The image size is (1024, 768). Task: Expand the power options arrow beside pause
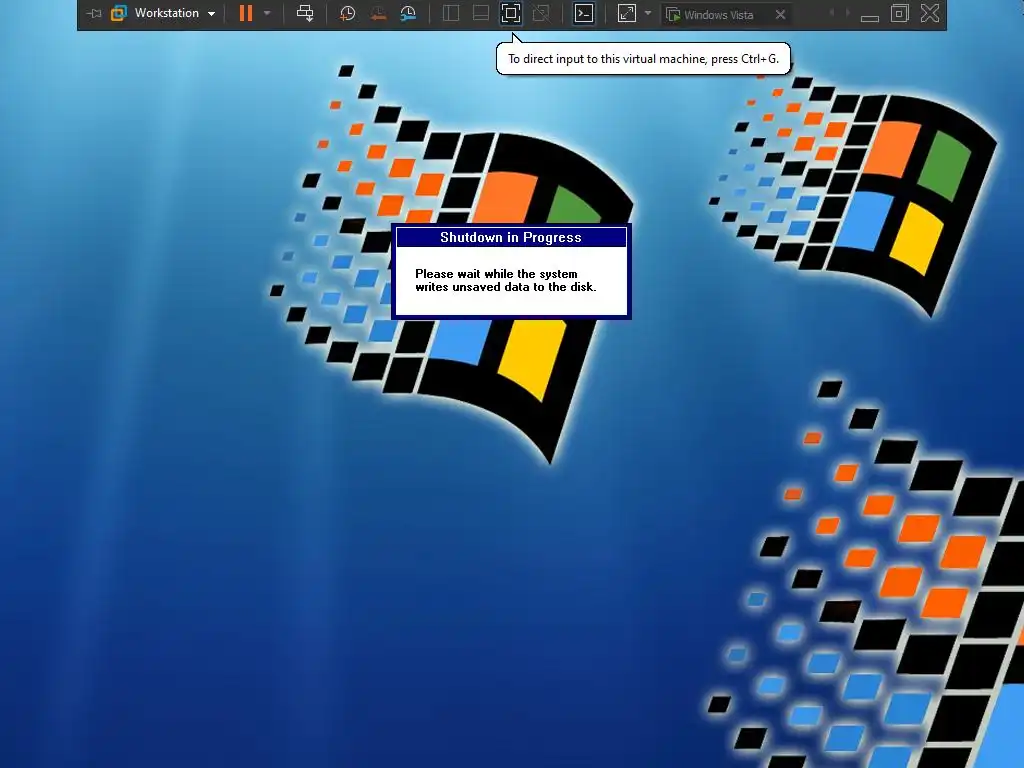tap(267, 13)
